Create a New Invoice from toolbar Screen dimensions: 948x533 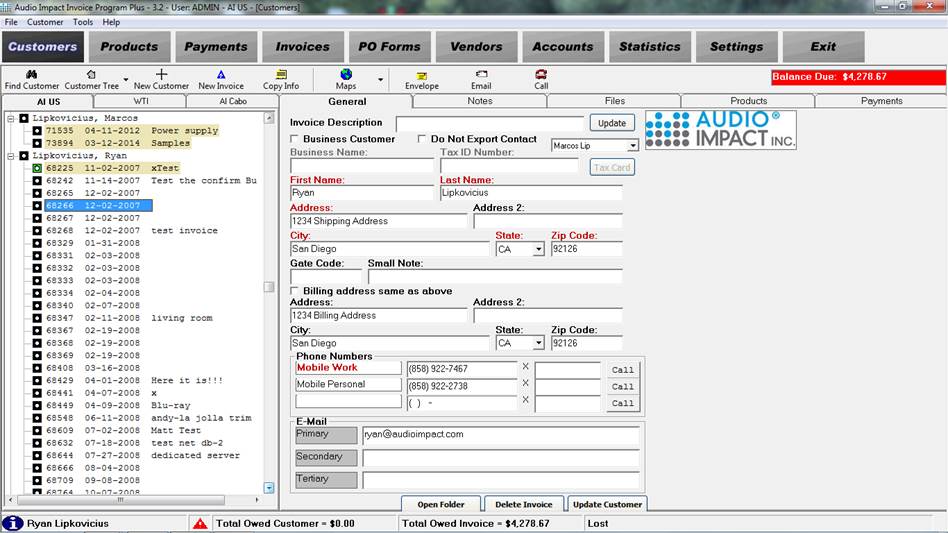click(221, 75)
